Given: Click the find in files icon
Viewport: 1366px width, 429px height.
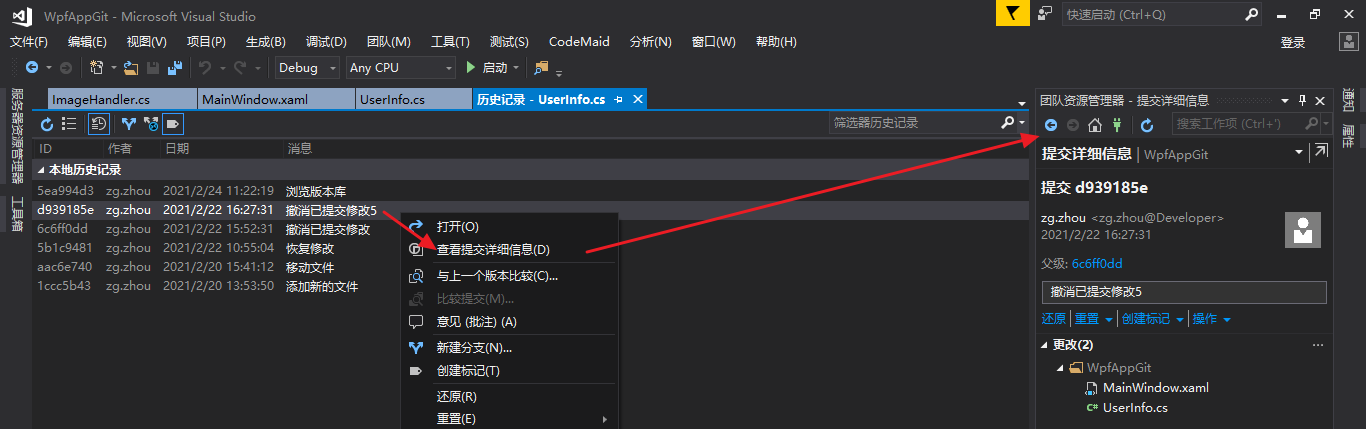Looking at the screenshot, I should coord(541,68).
